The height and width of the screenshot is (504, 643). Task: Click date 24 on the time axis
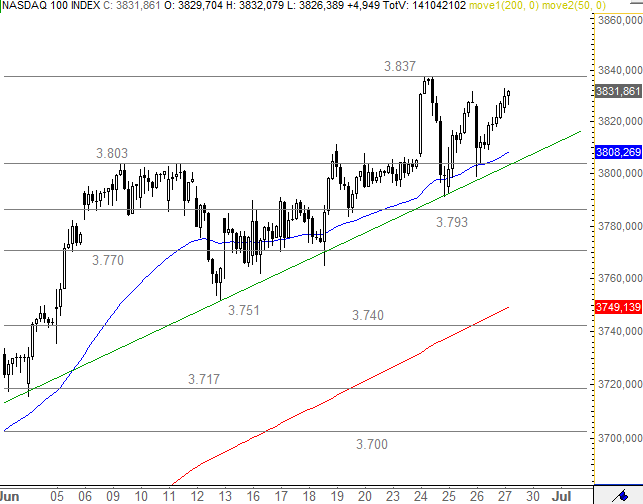pos(421,497)
